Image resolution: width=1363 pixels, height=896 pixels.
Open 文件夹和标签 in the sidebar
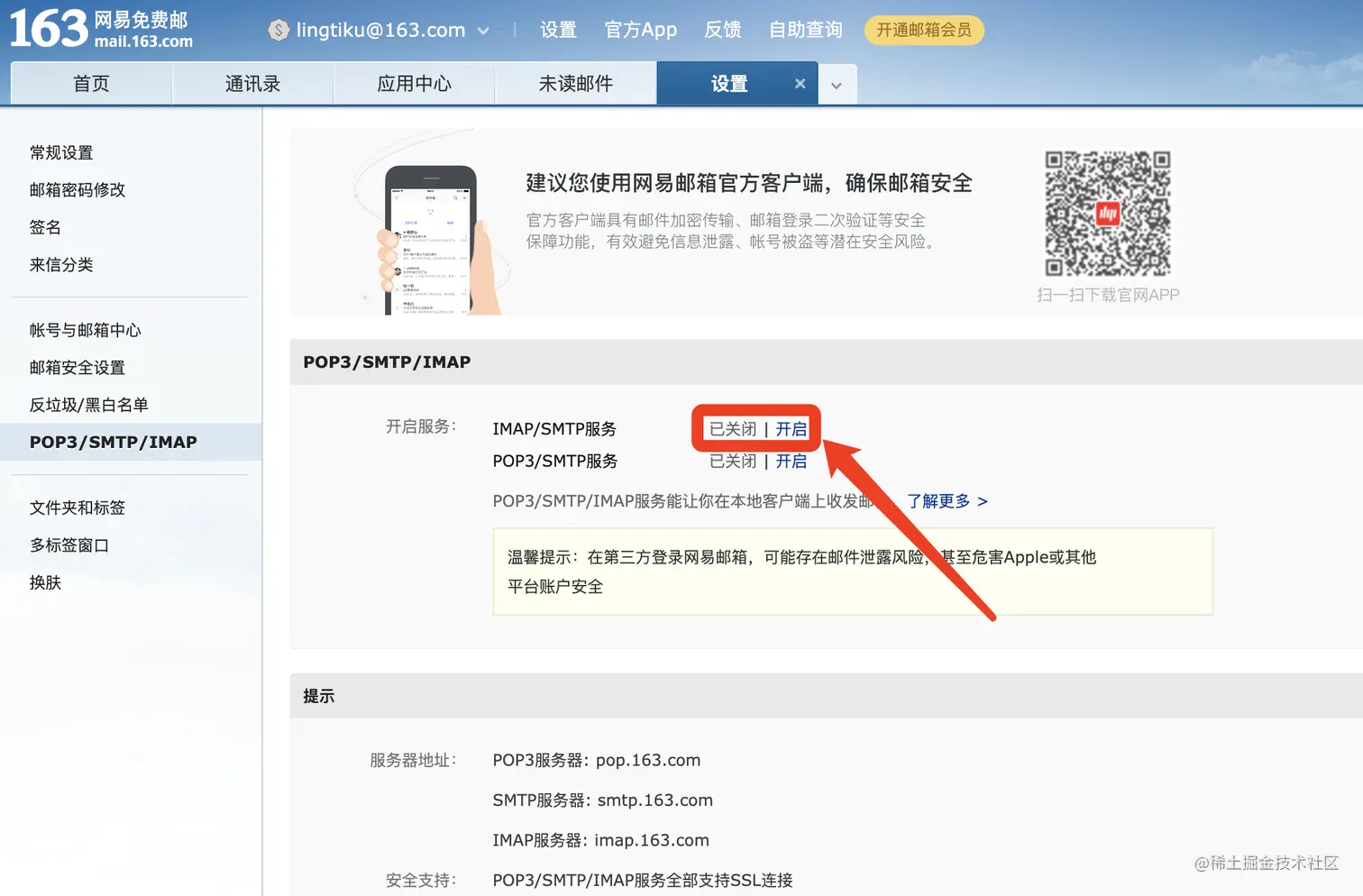[78, 507]
